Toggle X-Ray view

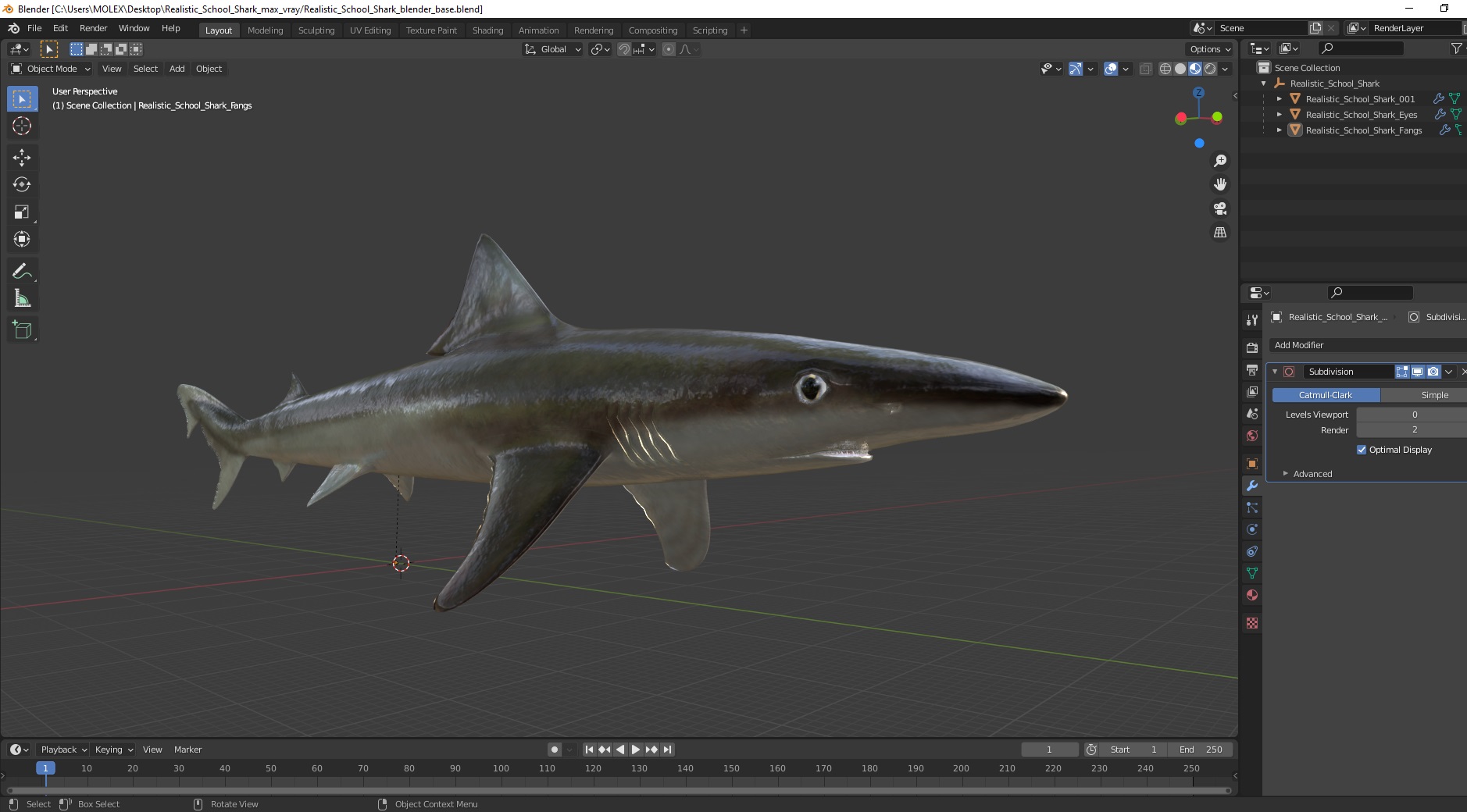click(x=1146, y=69)
